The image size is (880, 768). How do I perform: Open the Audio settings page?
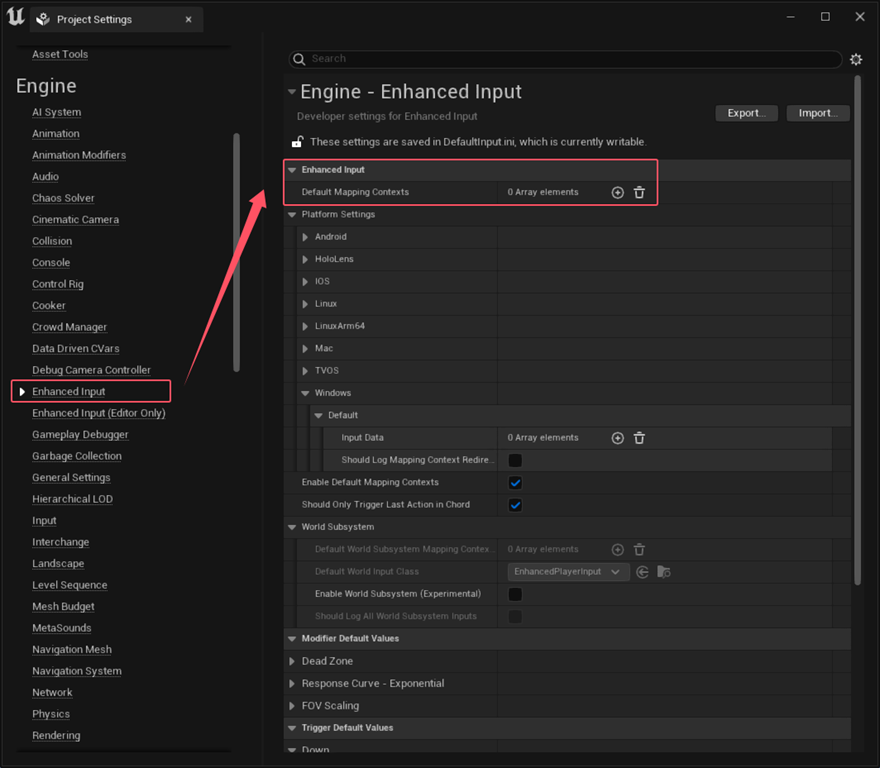[45, 177]
